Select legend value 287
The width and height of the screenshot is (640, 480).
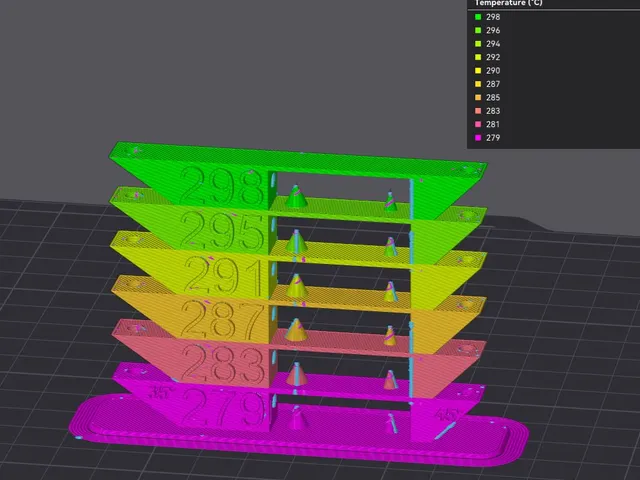click(x=493, y=84)
